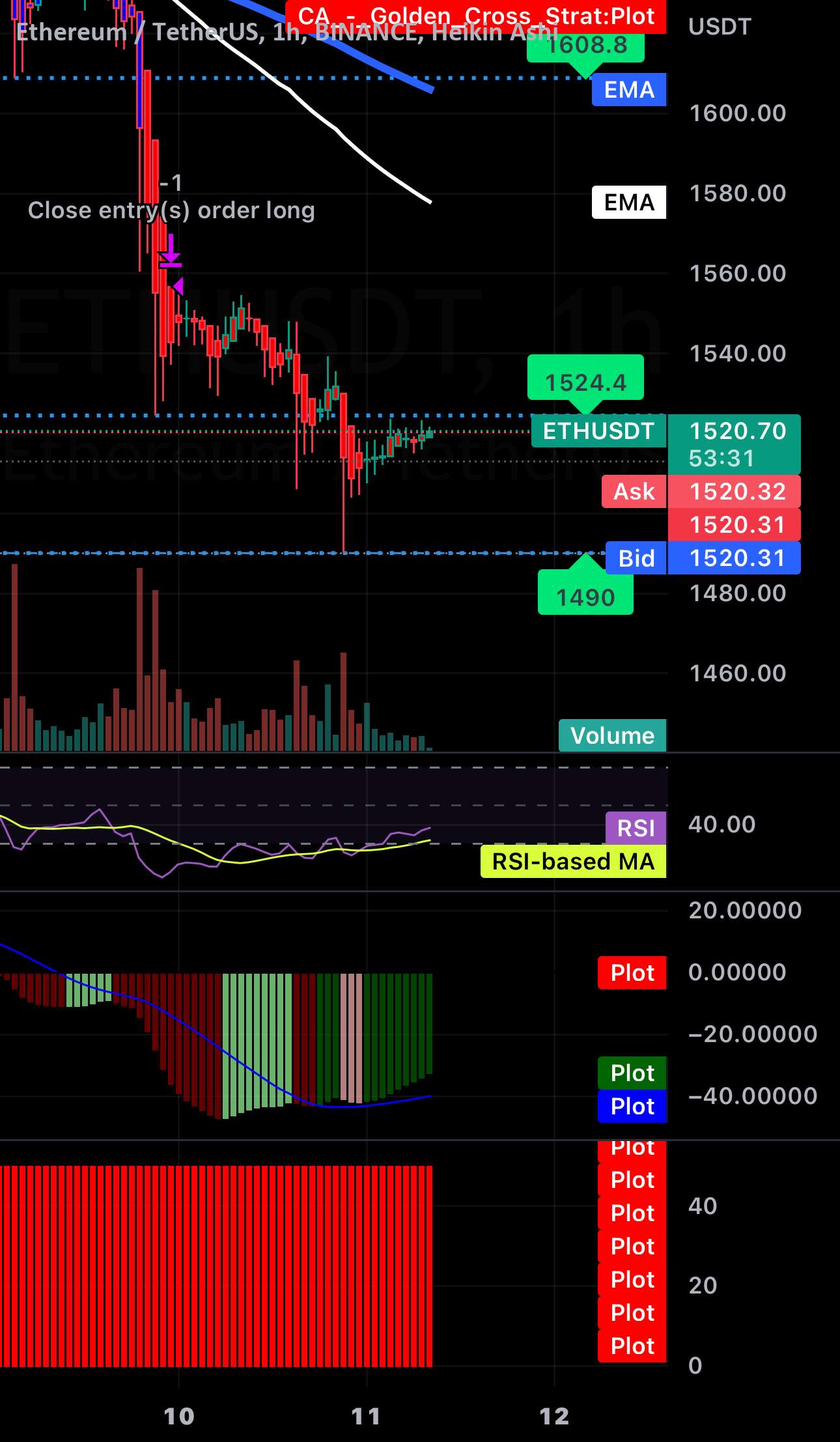This screenshot has height=1442, width=840.
Task: Select the ETHUSDT symbol price label
Action: (598, 431)
